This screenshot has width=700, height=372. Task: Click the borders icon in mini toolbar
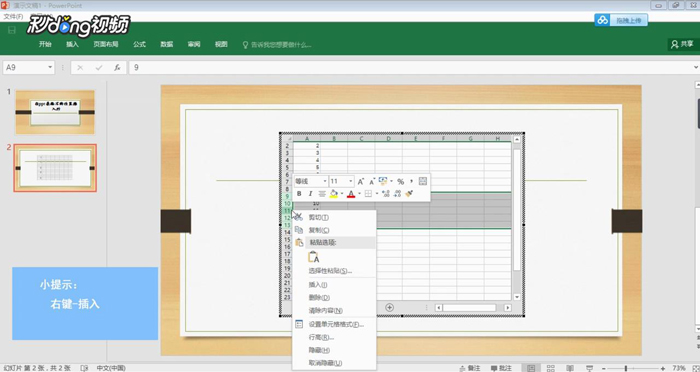pos(368,194)
